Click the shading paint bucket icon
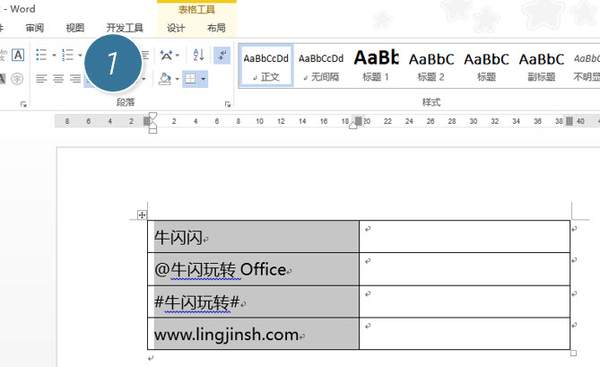 (165, 79)
